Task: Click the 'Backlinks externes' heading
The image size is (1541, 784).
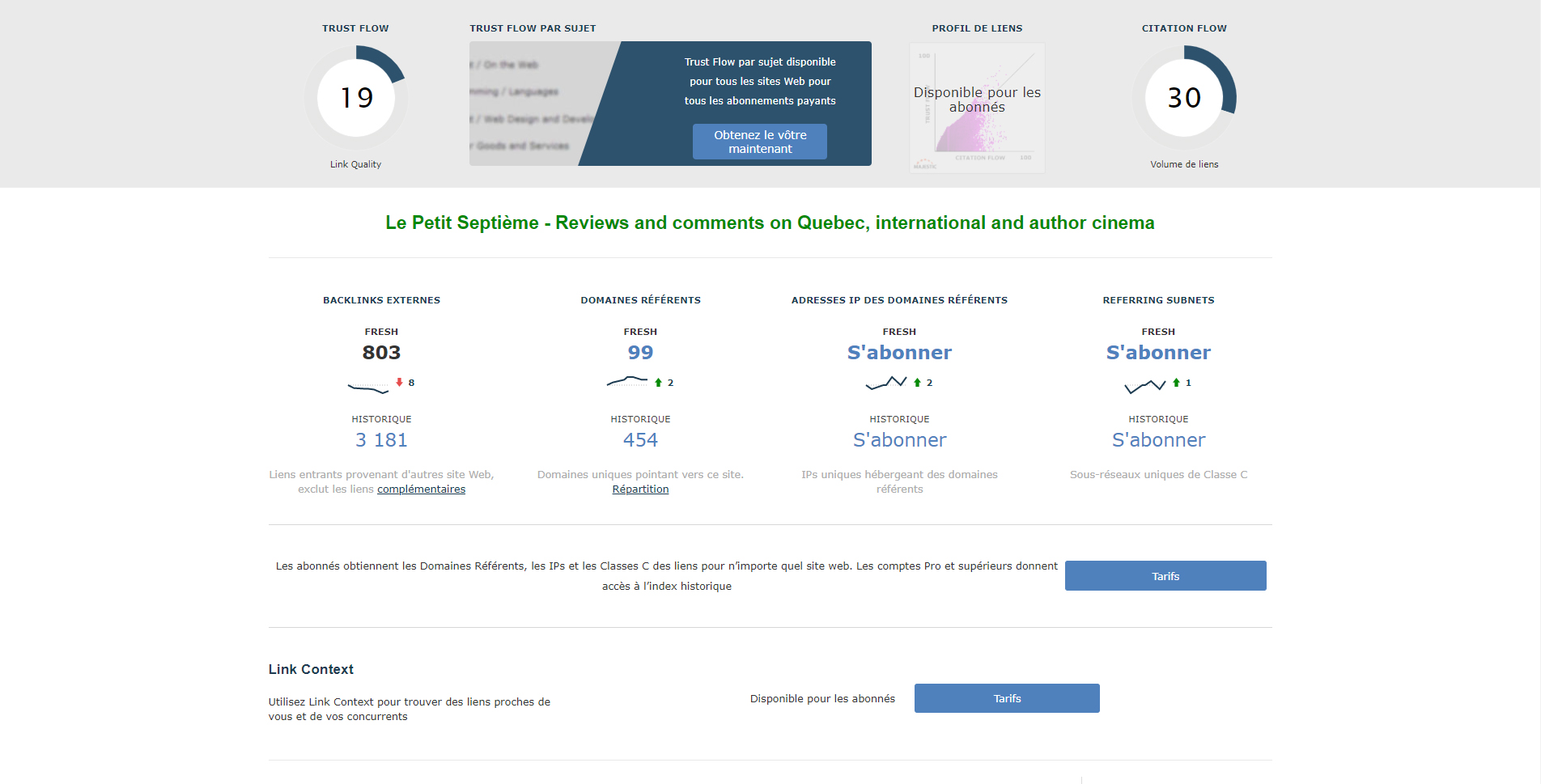Action: click(x=381, y=300)
